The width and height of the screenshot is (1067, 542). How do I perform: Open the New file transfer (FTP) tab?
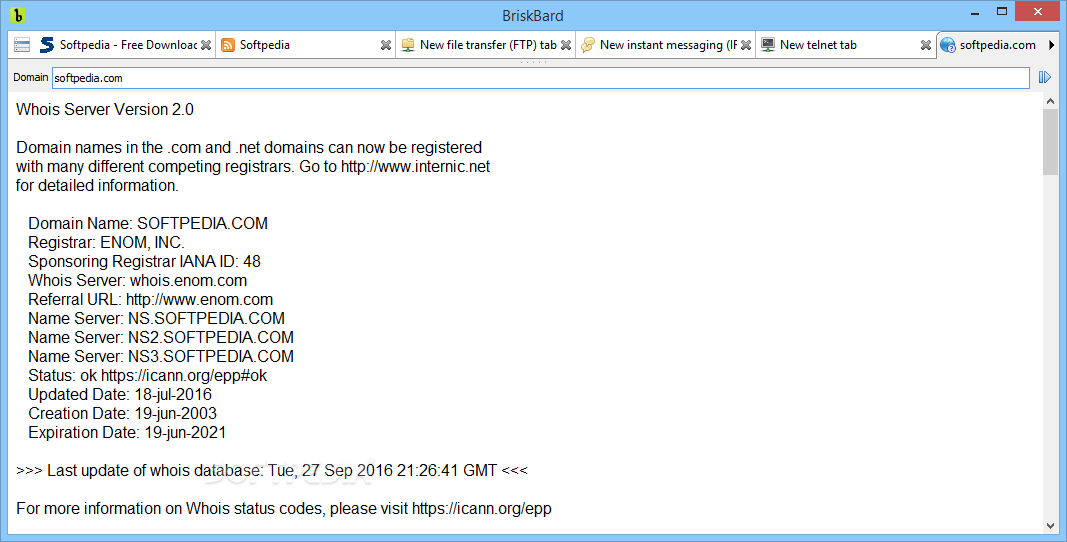click(x=486, y=45)
